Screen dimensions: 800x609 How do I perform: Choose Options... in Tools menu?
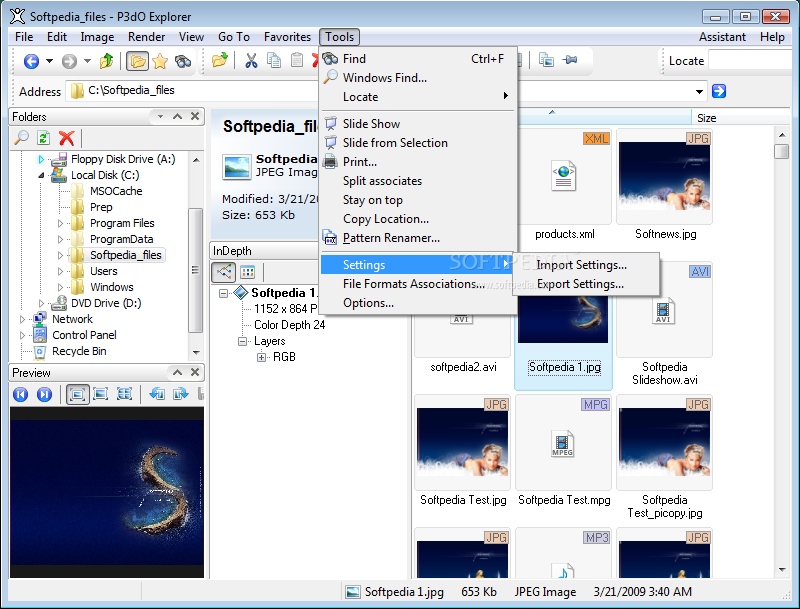(x=416, y=302)
